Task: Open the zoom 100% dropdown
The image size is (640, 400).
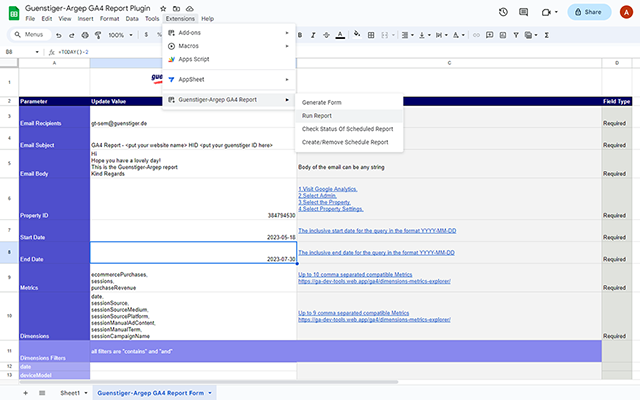Action: (x=120, y=35)
